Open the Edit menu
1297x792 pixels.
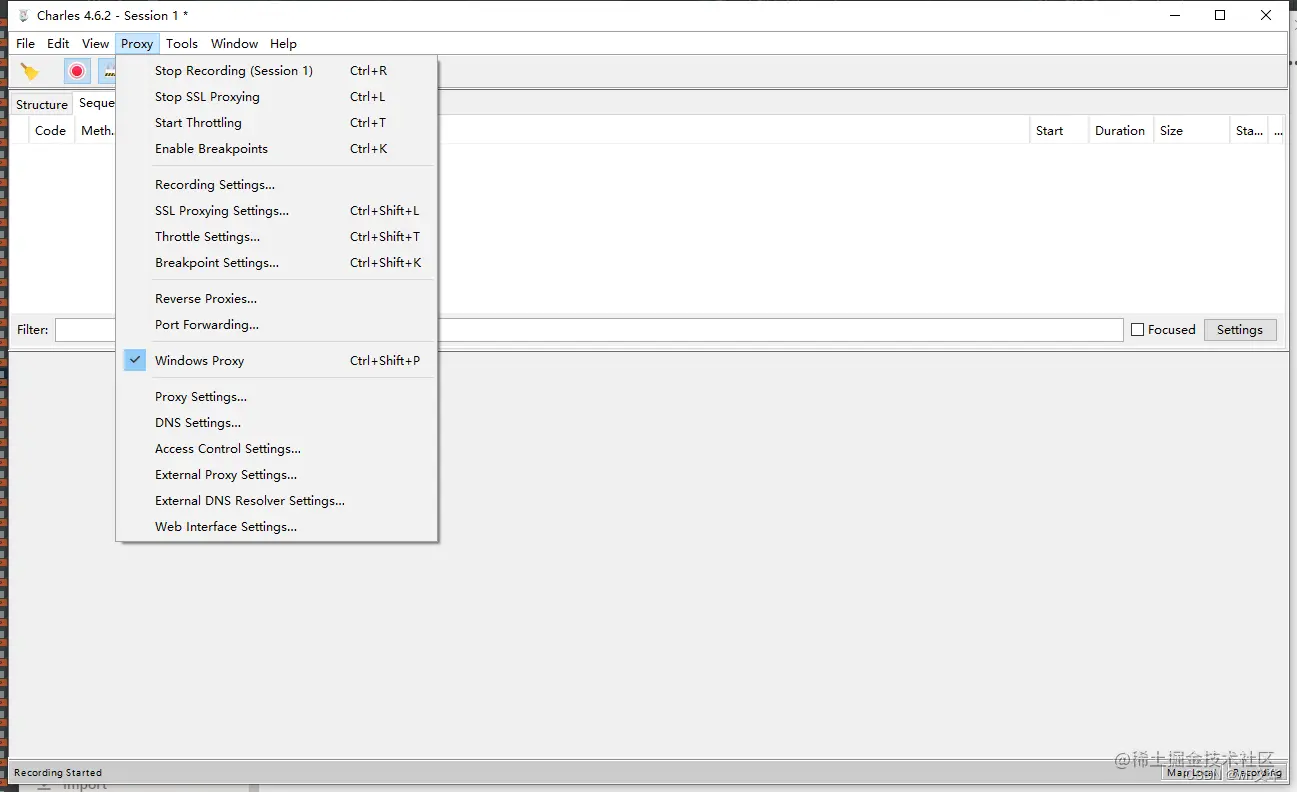point(58,44)
